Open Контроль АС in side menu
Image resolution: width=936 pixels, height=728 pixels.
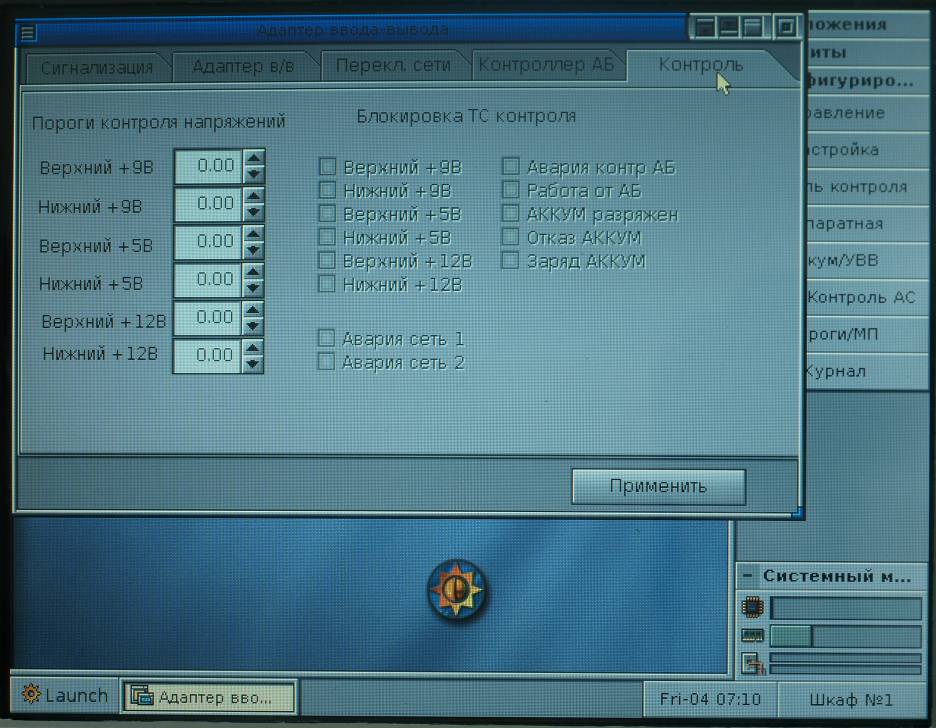[x=866, y=297]
